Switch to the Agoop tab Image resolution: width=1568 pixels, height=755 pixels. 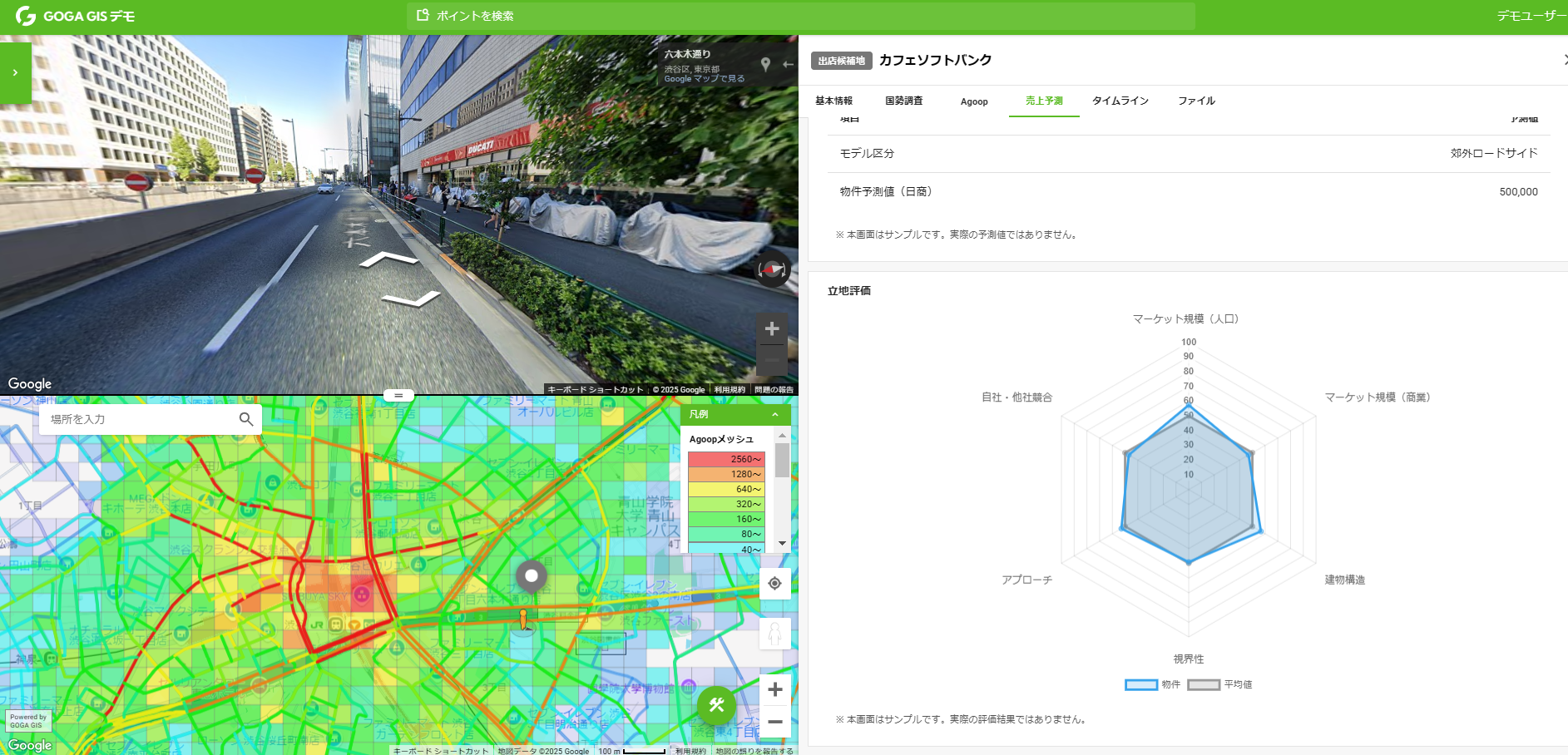pyautogui.click(x=974, y=101)
